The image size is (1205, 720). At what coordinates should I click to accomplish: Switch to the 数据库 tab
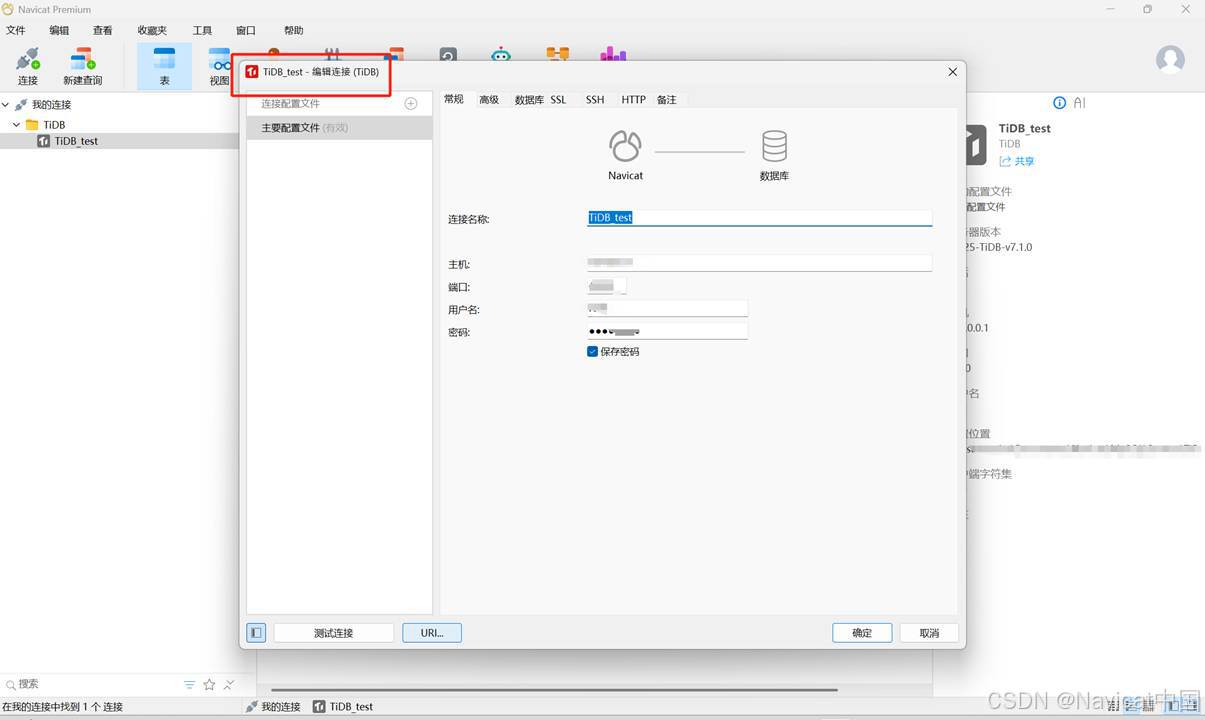529,100
